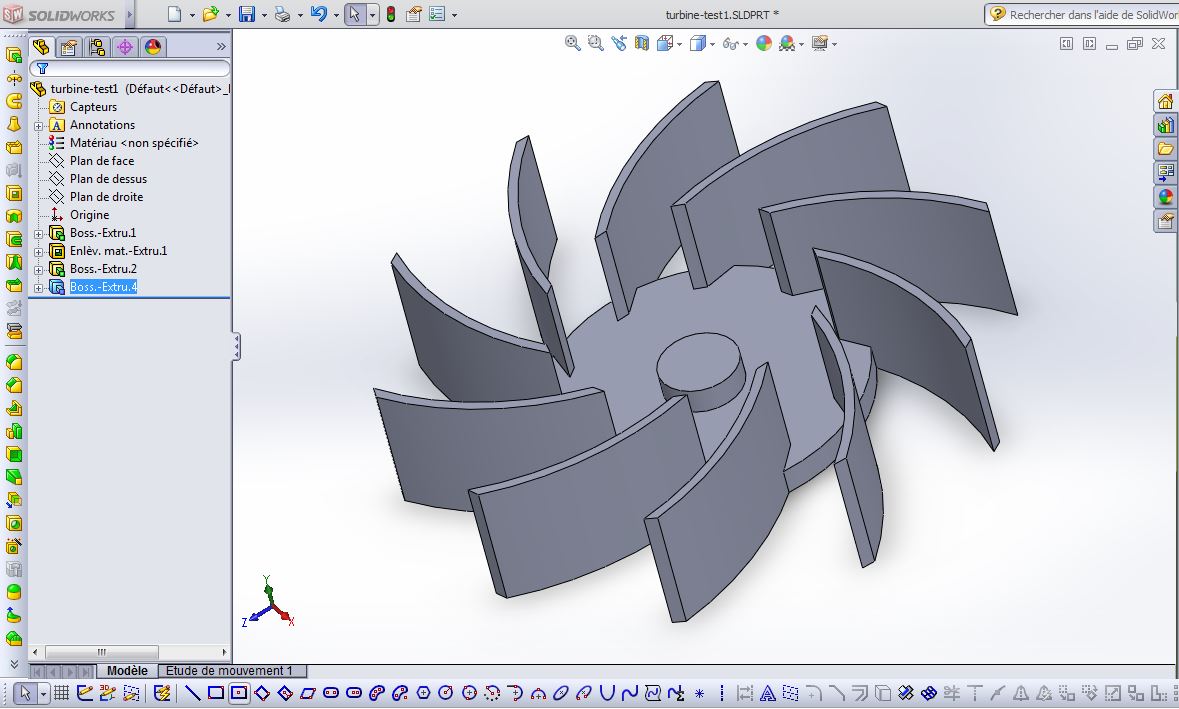This screenshot has height=709, width=1179.
Task: Select the Rotate view tool
Action: 620,43
